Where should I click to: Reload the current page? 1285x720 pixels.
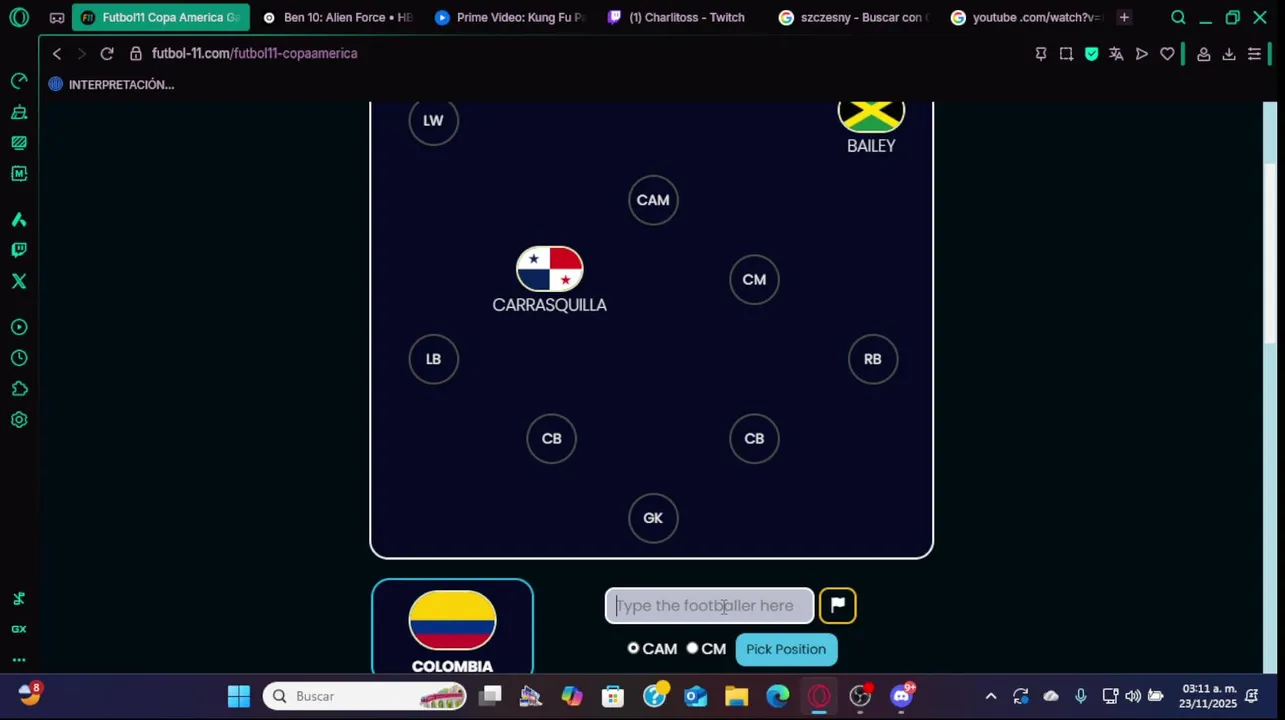(107, 54)
